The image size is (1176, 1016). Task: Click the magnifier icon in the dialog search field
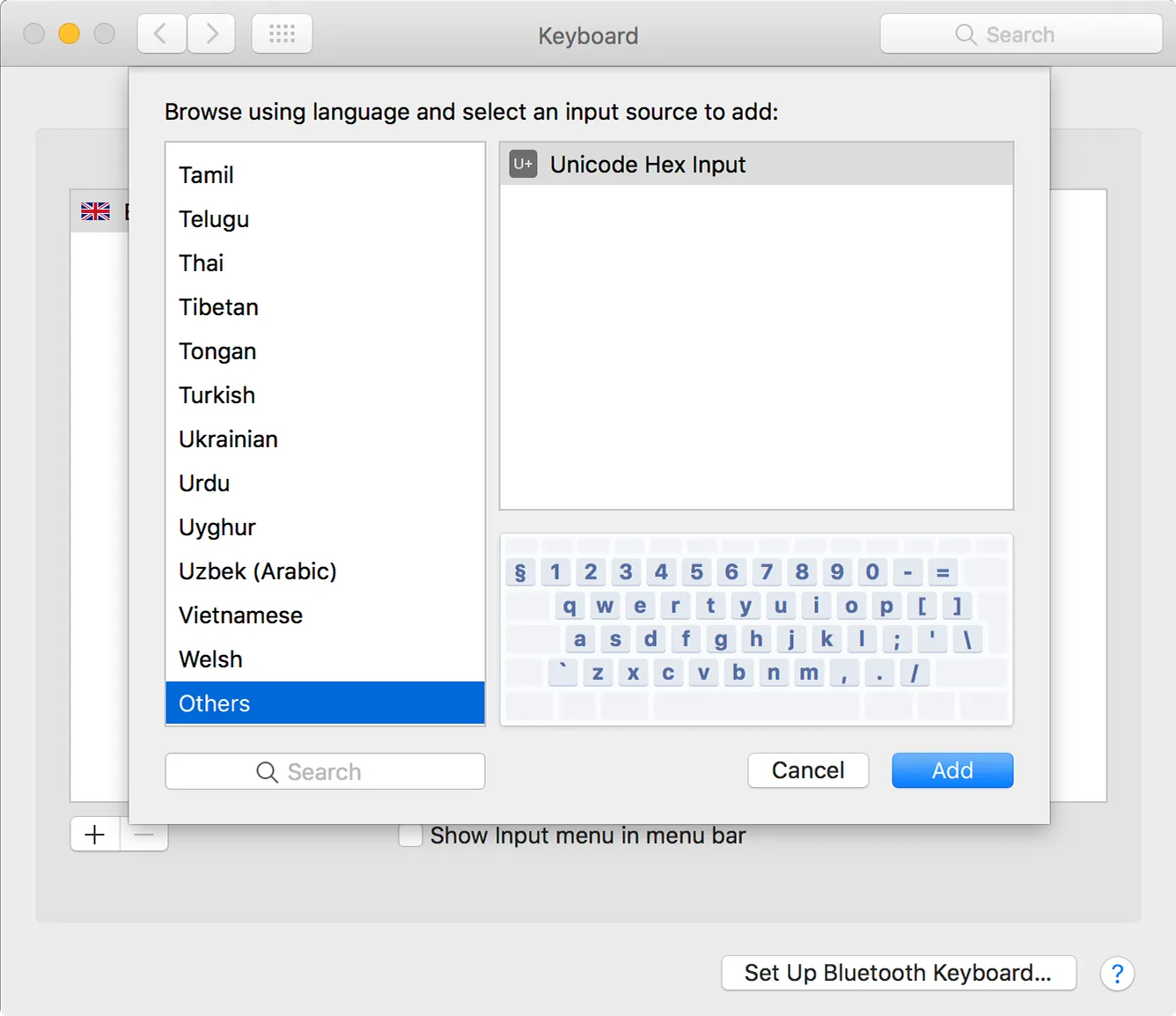(268, 771)
